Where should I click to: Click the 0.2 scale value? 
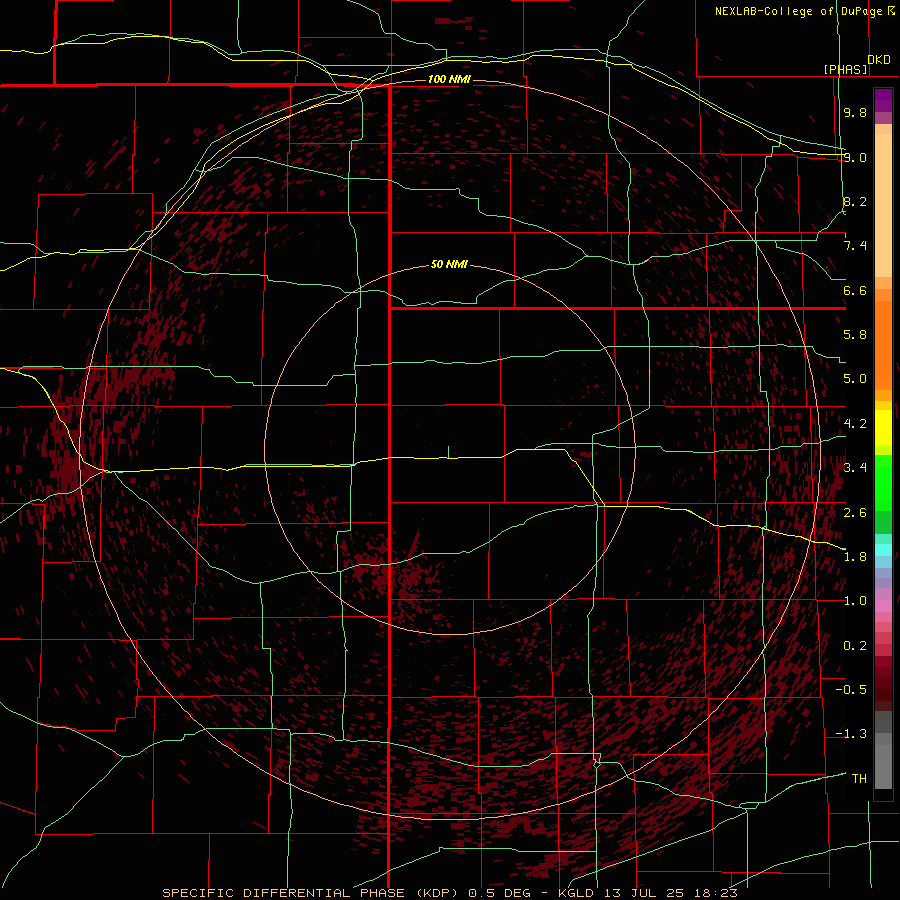855,646
